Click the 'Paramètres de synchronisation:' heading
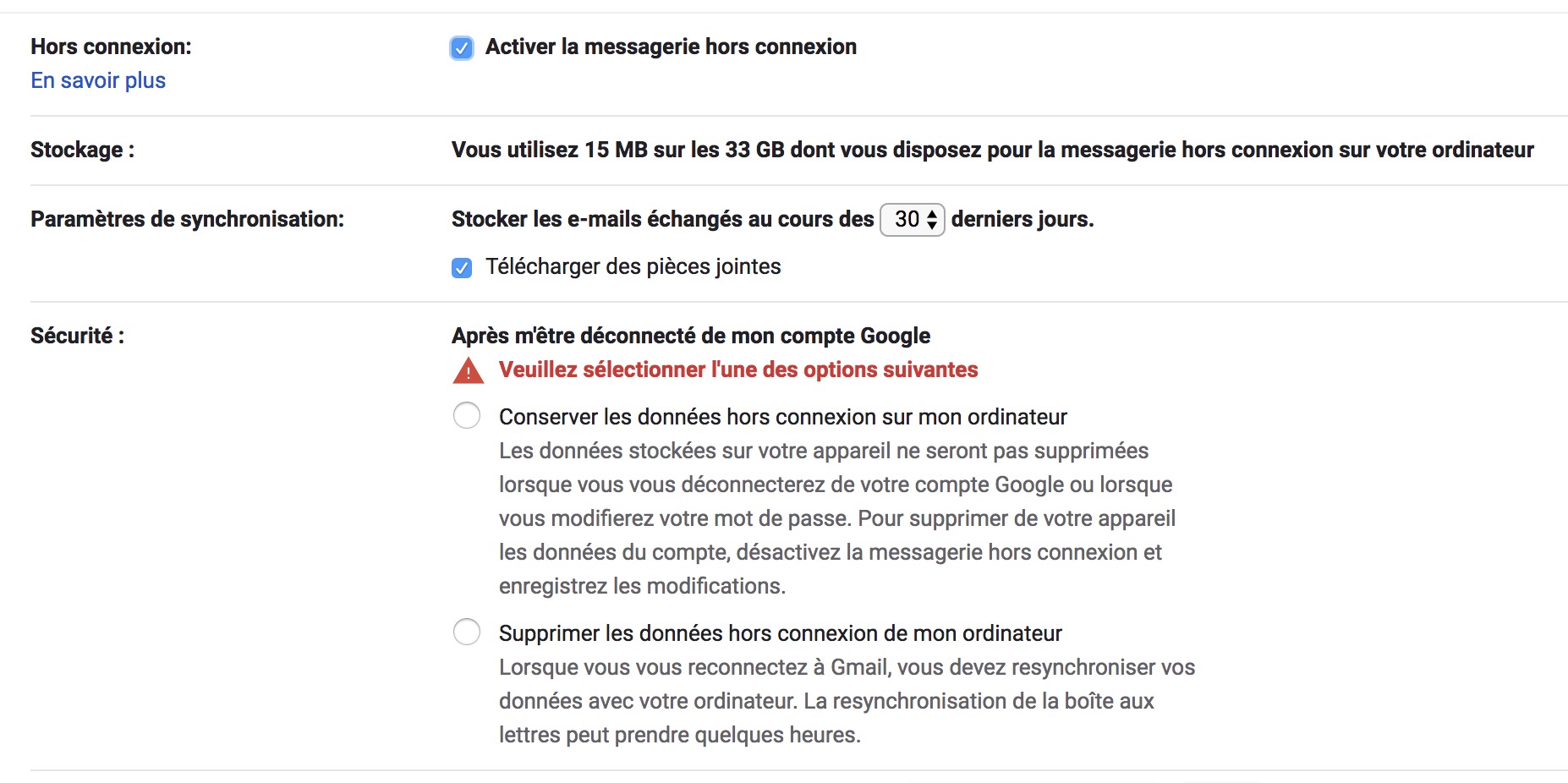Viewport: 1568px width, 783px height. 187,220
